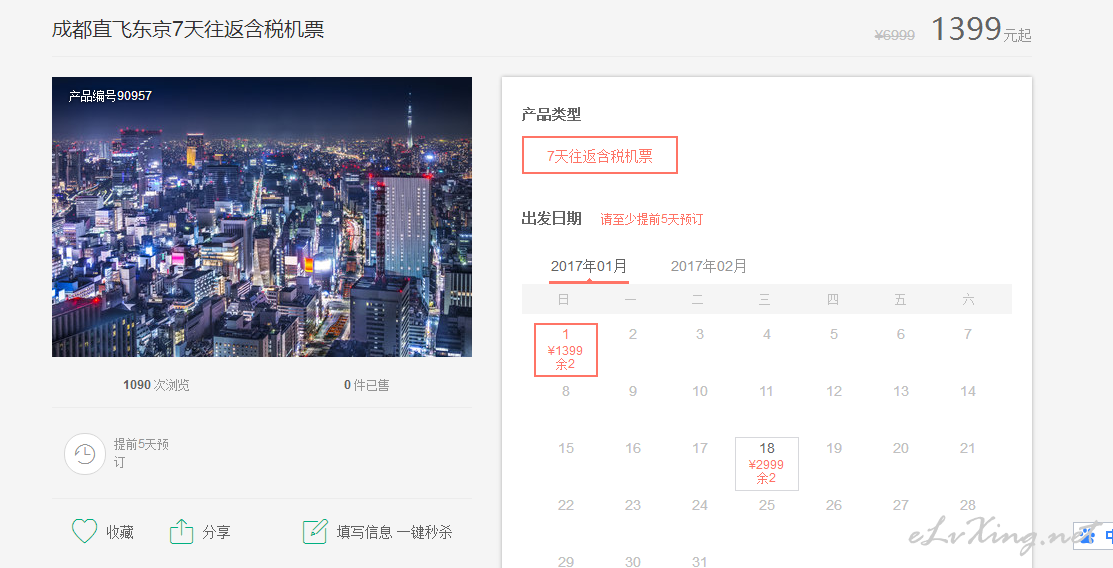The width and height of the screenshot is (1113, 568).
Task: Click the 产品类型 heading
Action: point(552,114)
